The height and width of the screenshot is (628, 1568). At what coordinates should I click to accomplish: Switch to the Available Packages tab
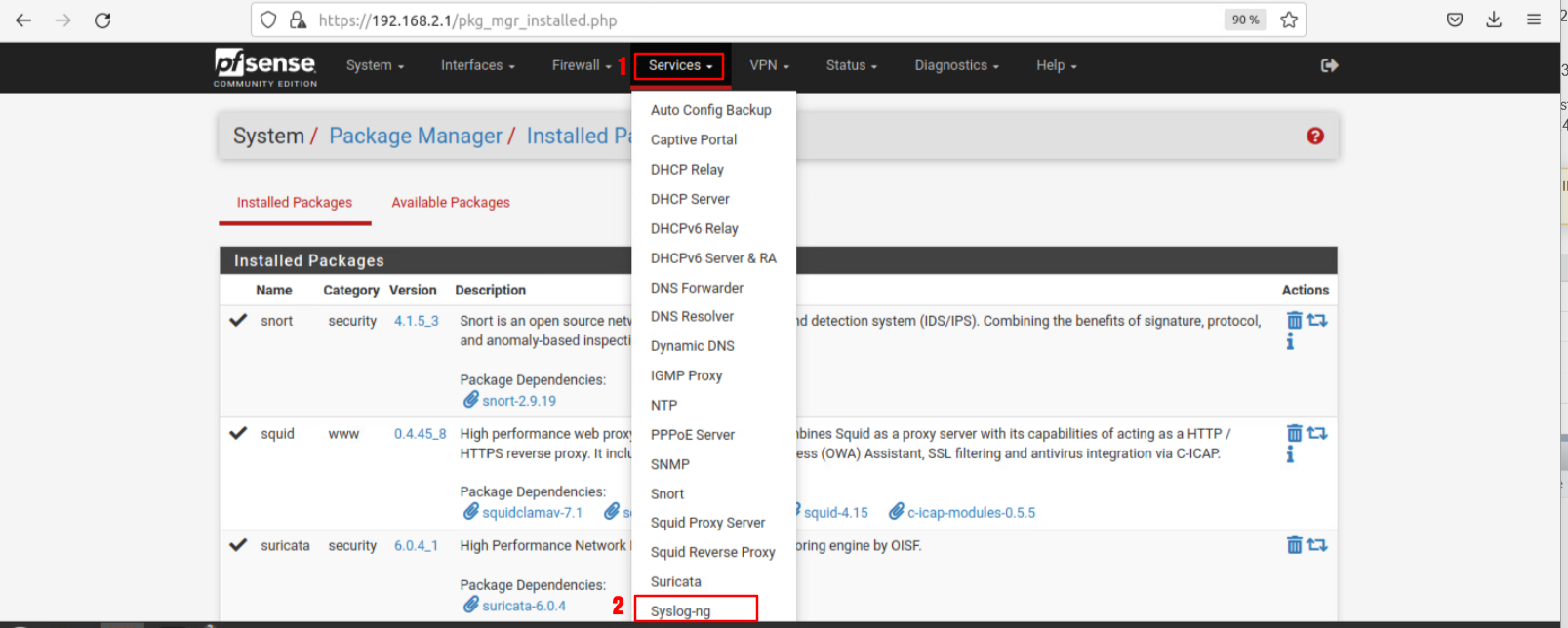pyautogui.click(x=451, y=203)
